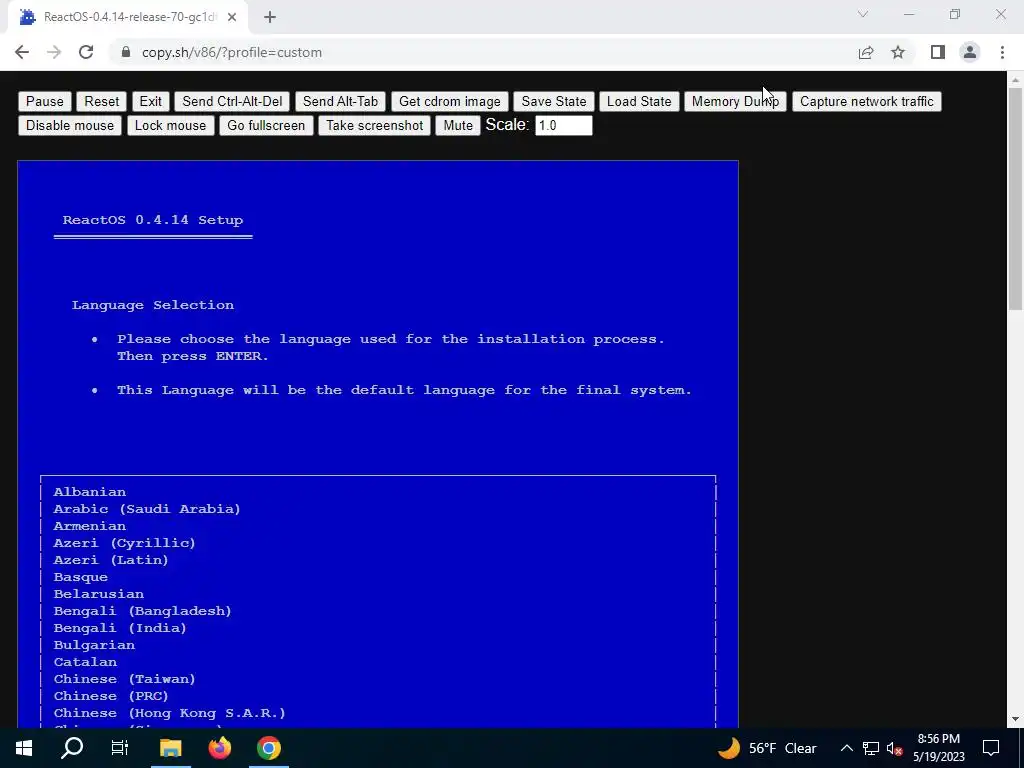Viewport: 1024px width, 768px height.
Task: Click the share page icon
Action: pyautogui.click(x=866, y=52)
